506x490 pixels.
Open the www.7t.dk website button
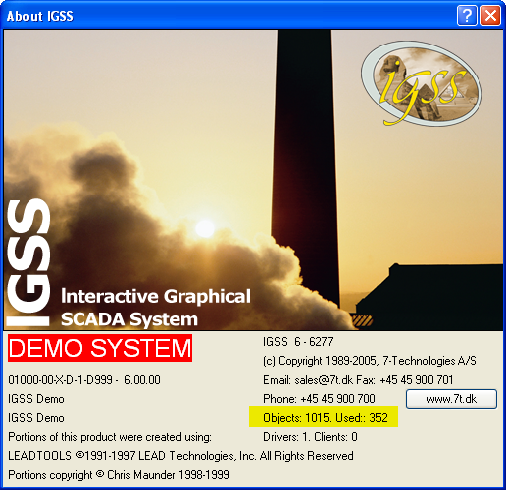tap(451, 399)
